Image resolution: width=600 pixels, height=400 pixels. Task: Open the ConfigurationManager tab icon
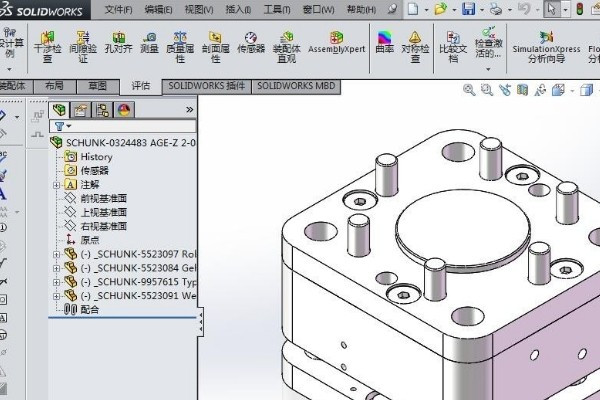(103, 110)
